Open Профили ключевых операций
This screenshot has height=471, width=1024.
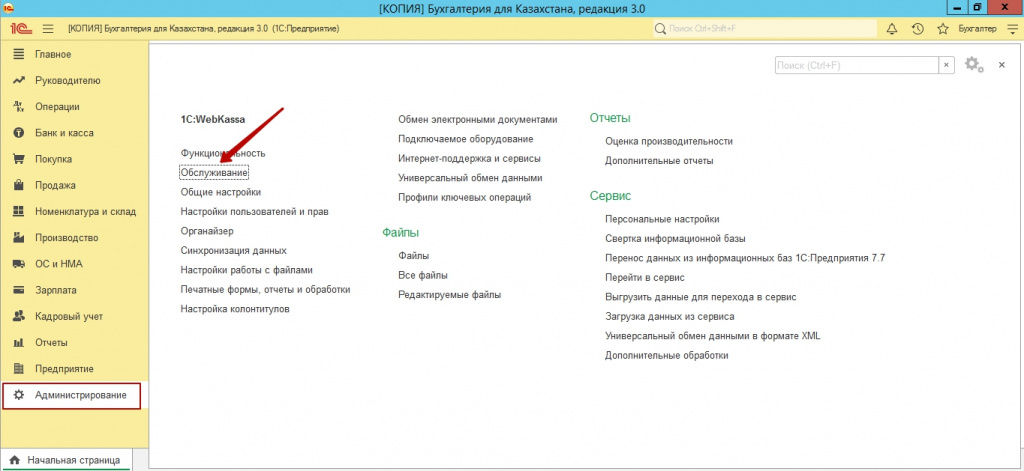pyautogui.click(x=465, y=197)
